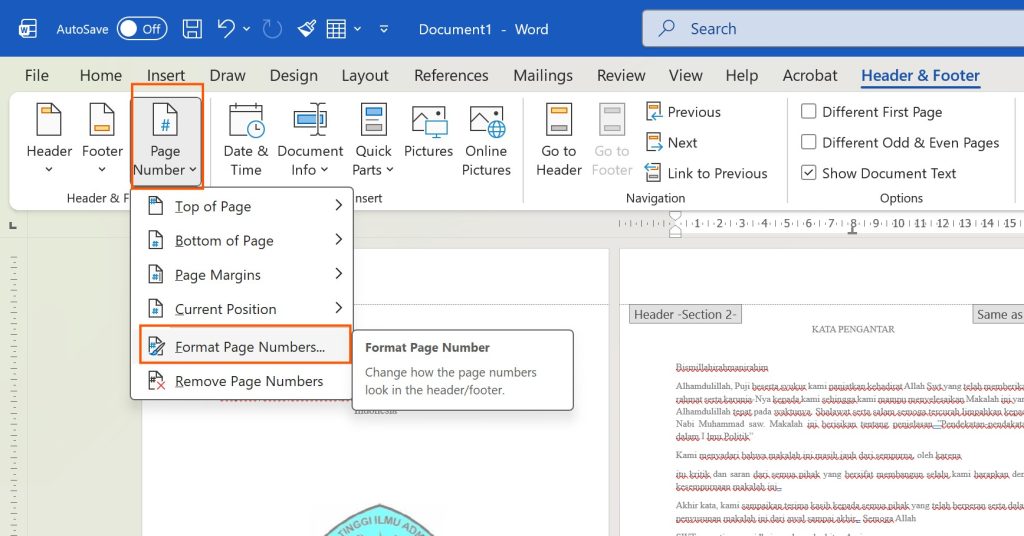Open the Layout tab
1024x536 pixels.
(x=365, y=76)
